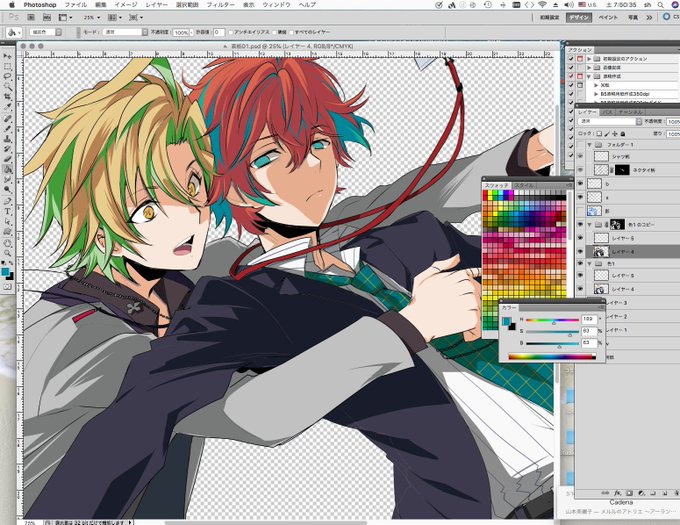
Task: Hide the 色1 のコピー group
Action: [x=580, y=225]
